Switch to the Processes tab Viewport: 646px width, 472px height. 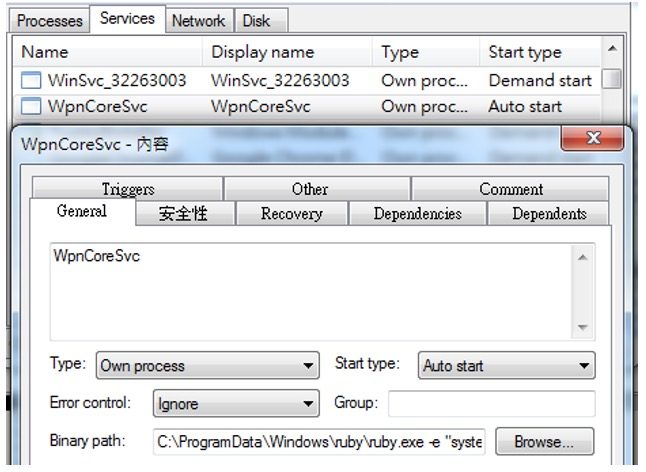[x=49, y=20]
